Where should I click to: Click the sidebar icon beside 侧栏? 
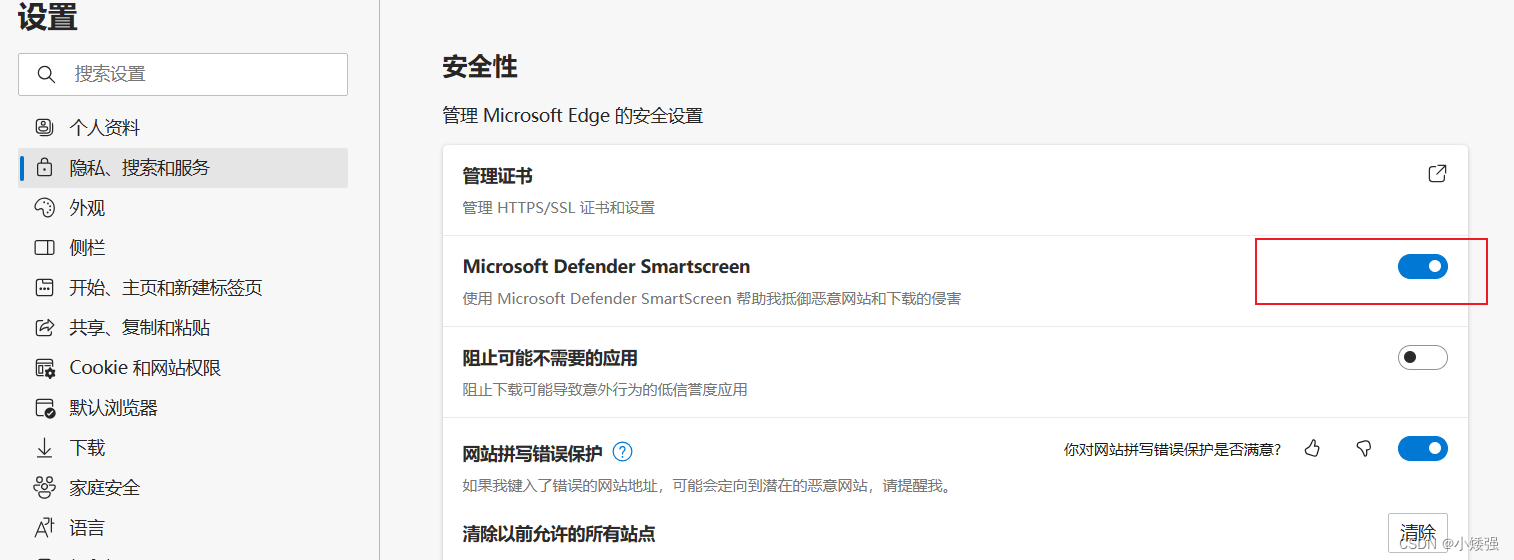coord(44,248)
